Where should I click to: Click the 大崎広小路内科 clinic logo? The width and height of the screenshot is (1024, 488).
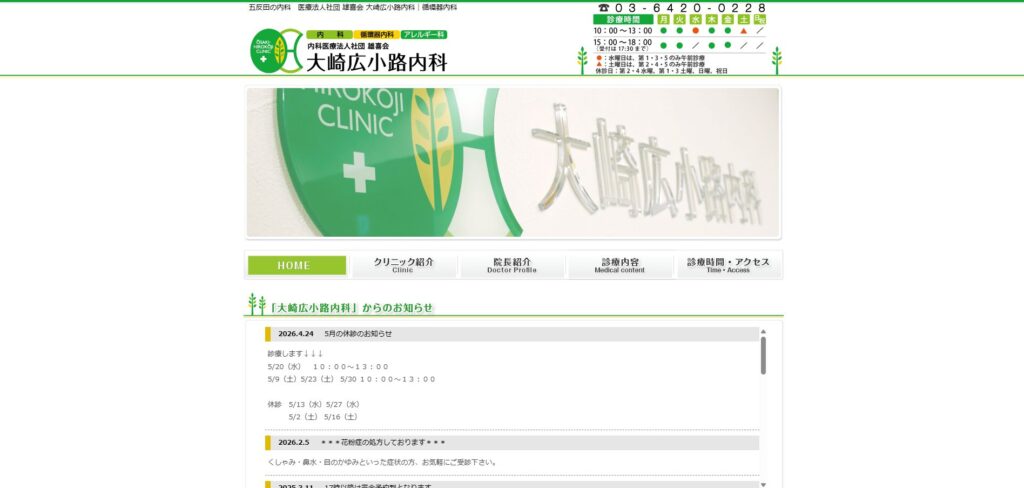276,51
